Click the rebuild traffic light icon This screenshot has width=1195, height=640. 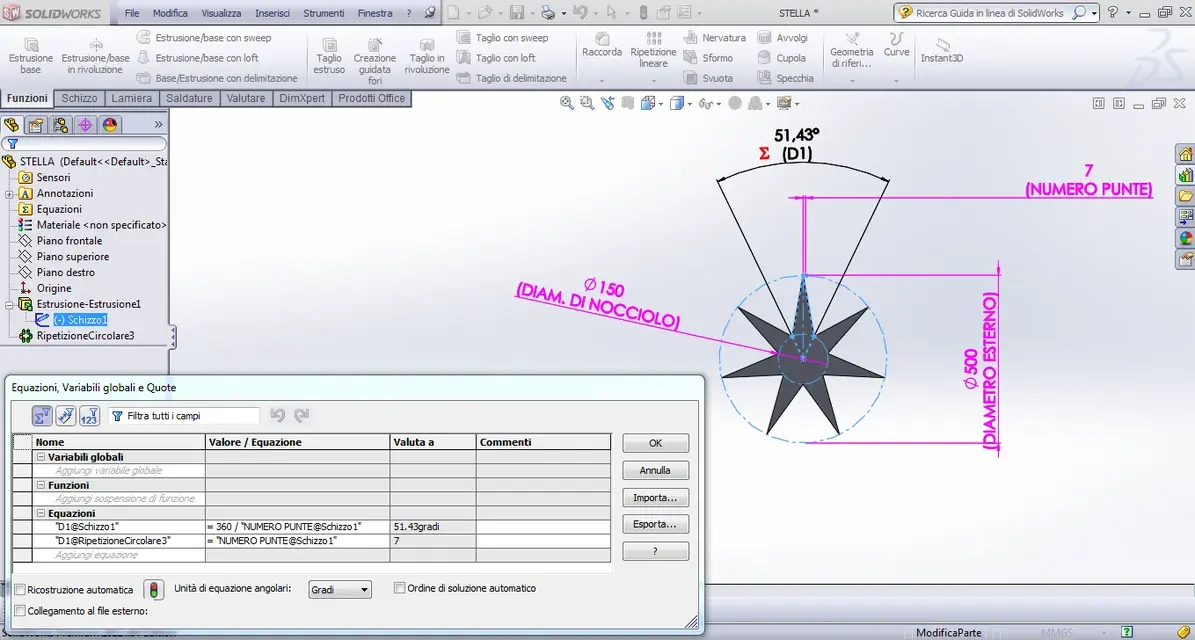tap(155, 590)
